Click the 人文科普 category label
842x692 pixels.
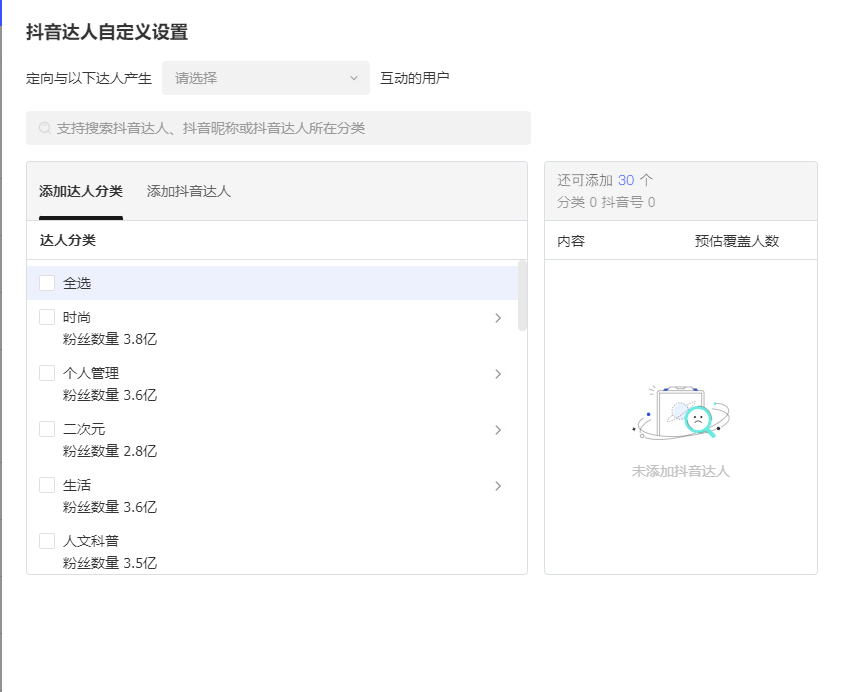click(91, 541)
